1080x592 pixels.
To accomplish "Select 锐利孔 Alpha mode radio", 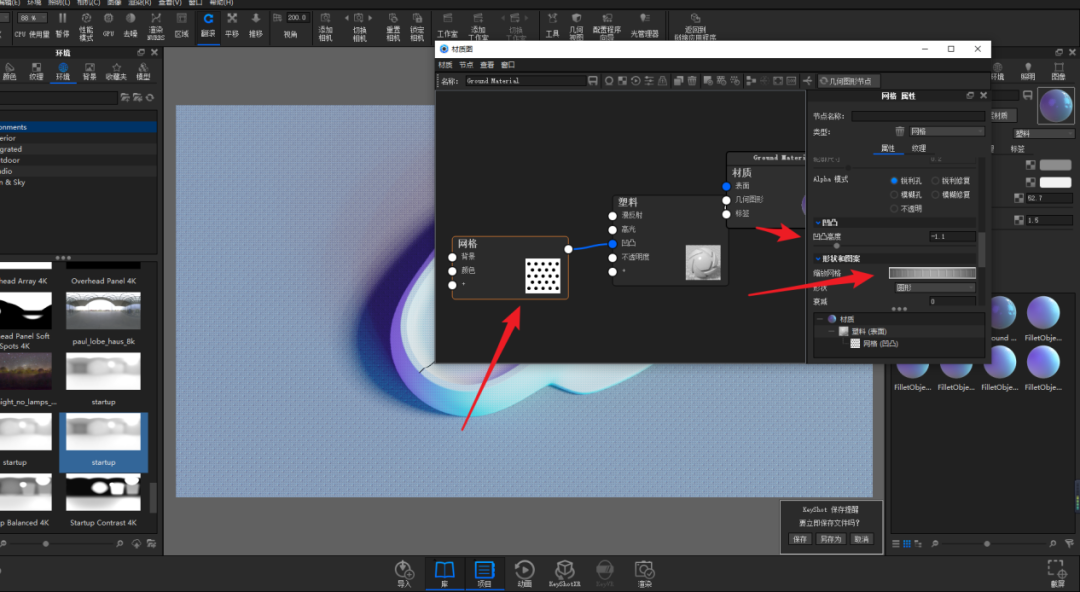I will click(x=894, y=181).
